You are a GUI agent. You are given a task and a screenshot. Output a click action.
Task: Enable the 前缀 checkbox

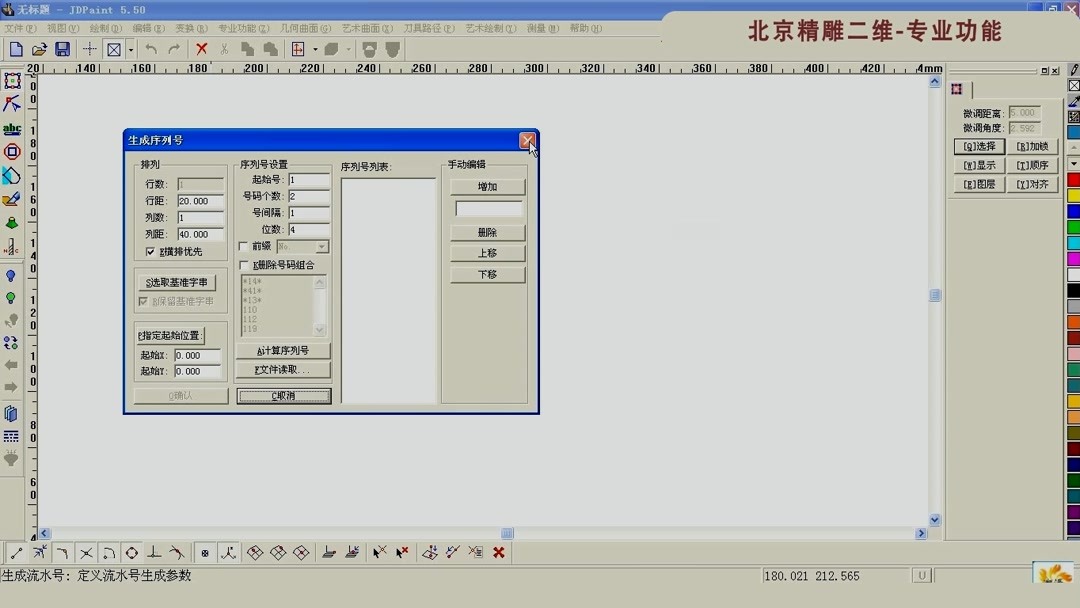point(242,247)
